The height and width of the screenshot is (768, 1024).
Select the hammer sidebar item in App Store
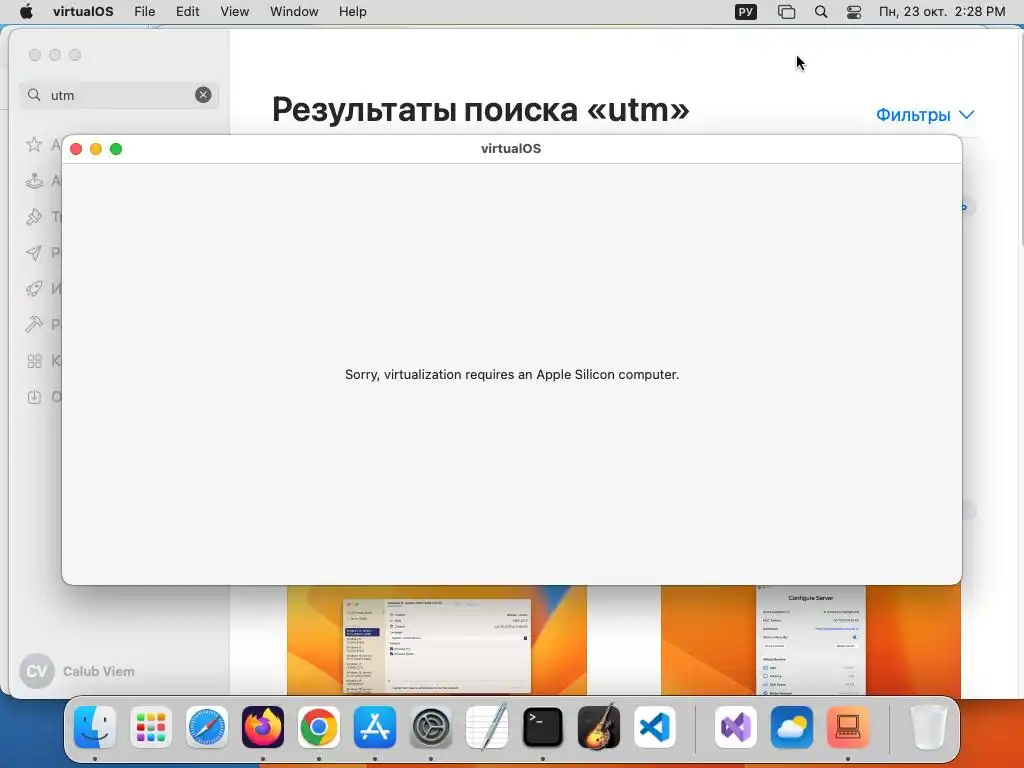(34, 325)
